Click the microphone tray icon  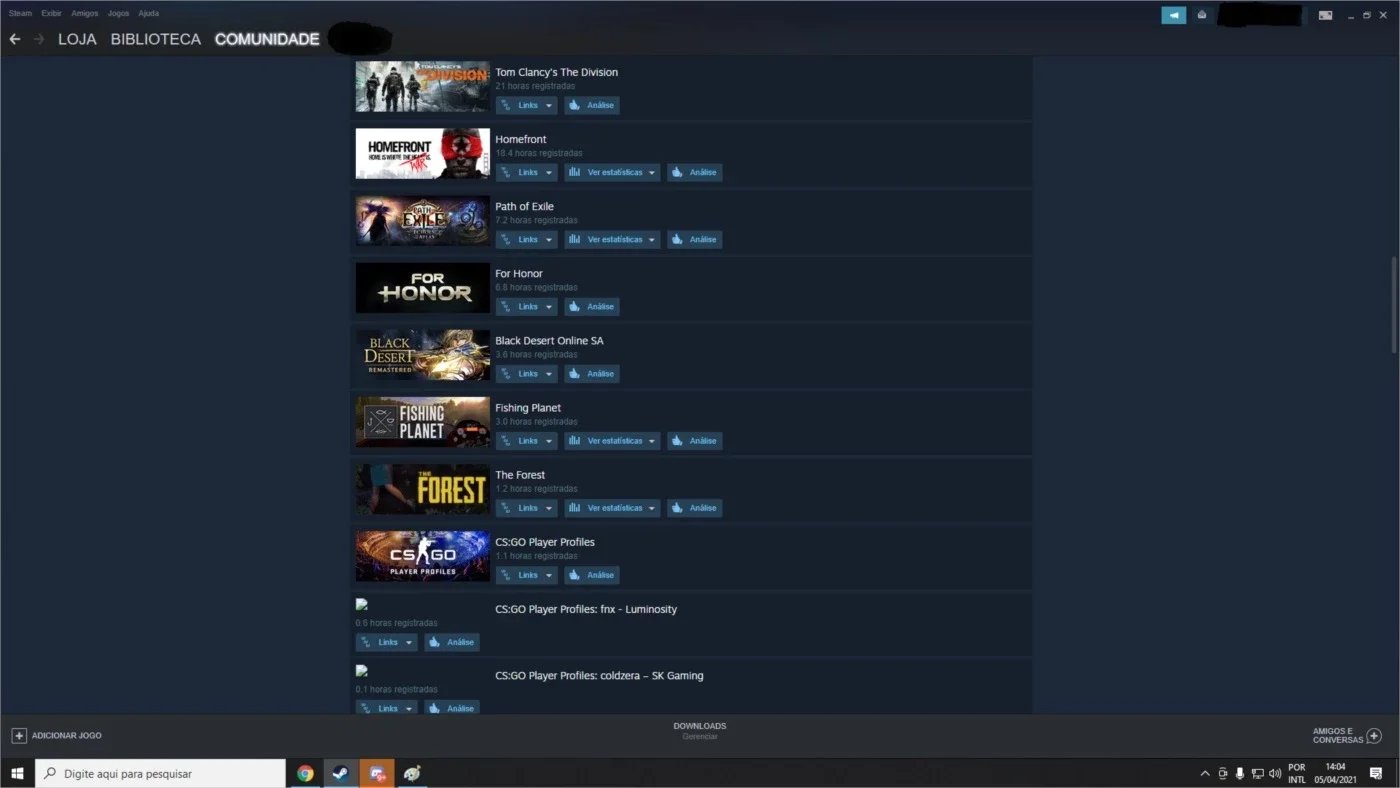1240,773
